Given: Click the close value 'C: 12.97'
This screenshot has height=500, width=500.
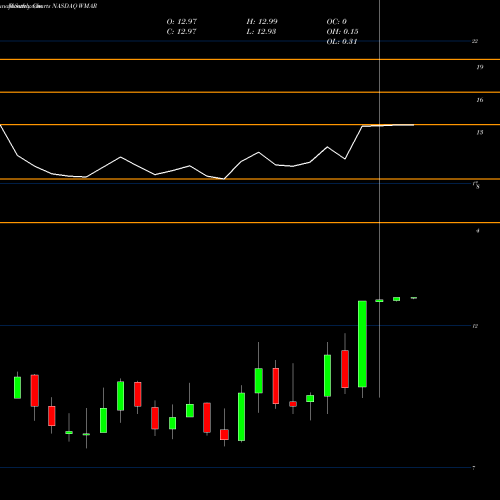Looking at the screenshot, I should click(181, 31).
